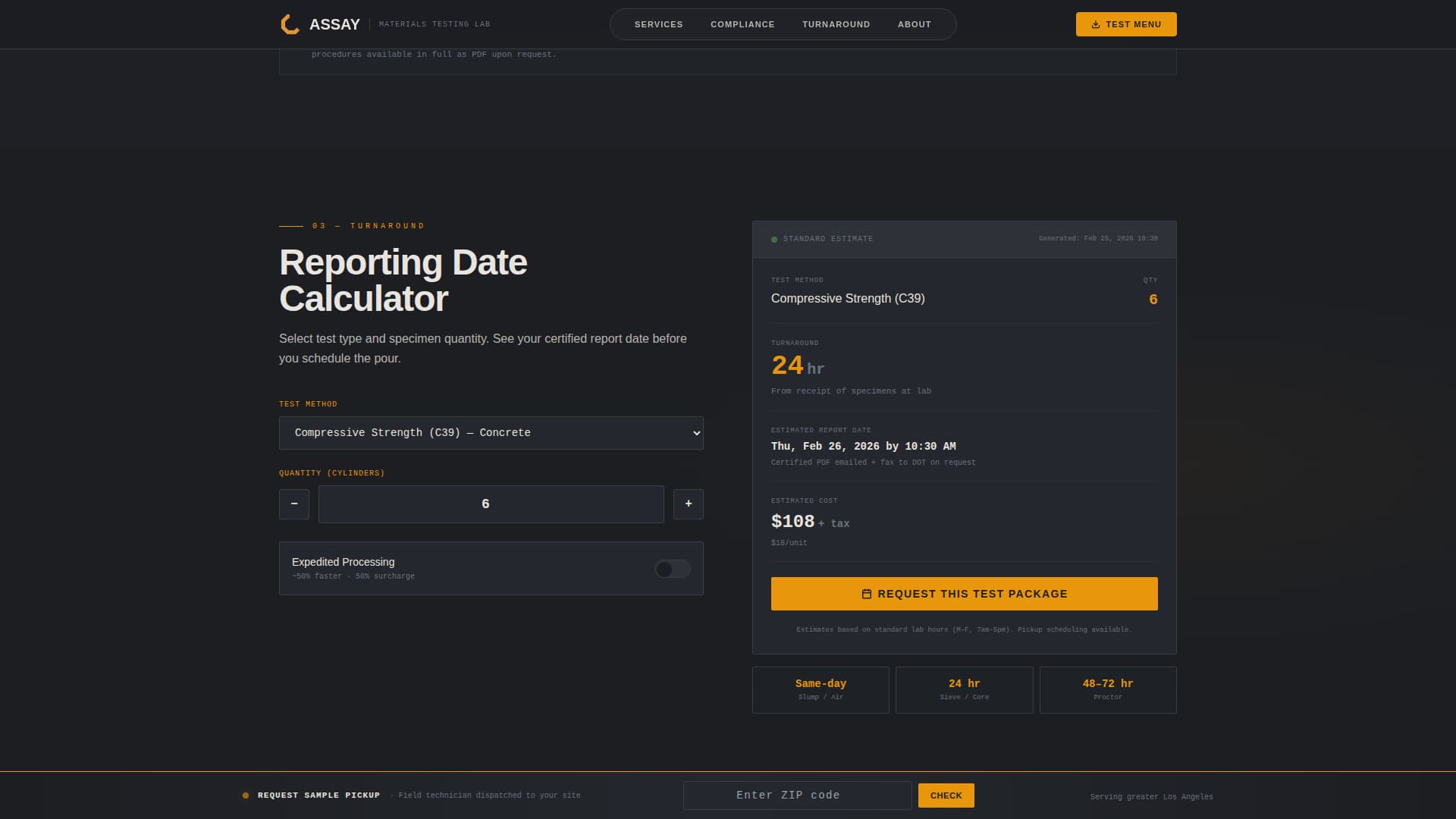Click REQUEST THIS TEST PACKAGE
Screen dimensions: 1456x819
coord(964,594)
